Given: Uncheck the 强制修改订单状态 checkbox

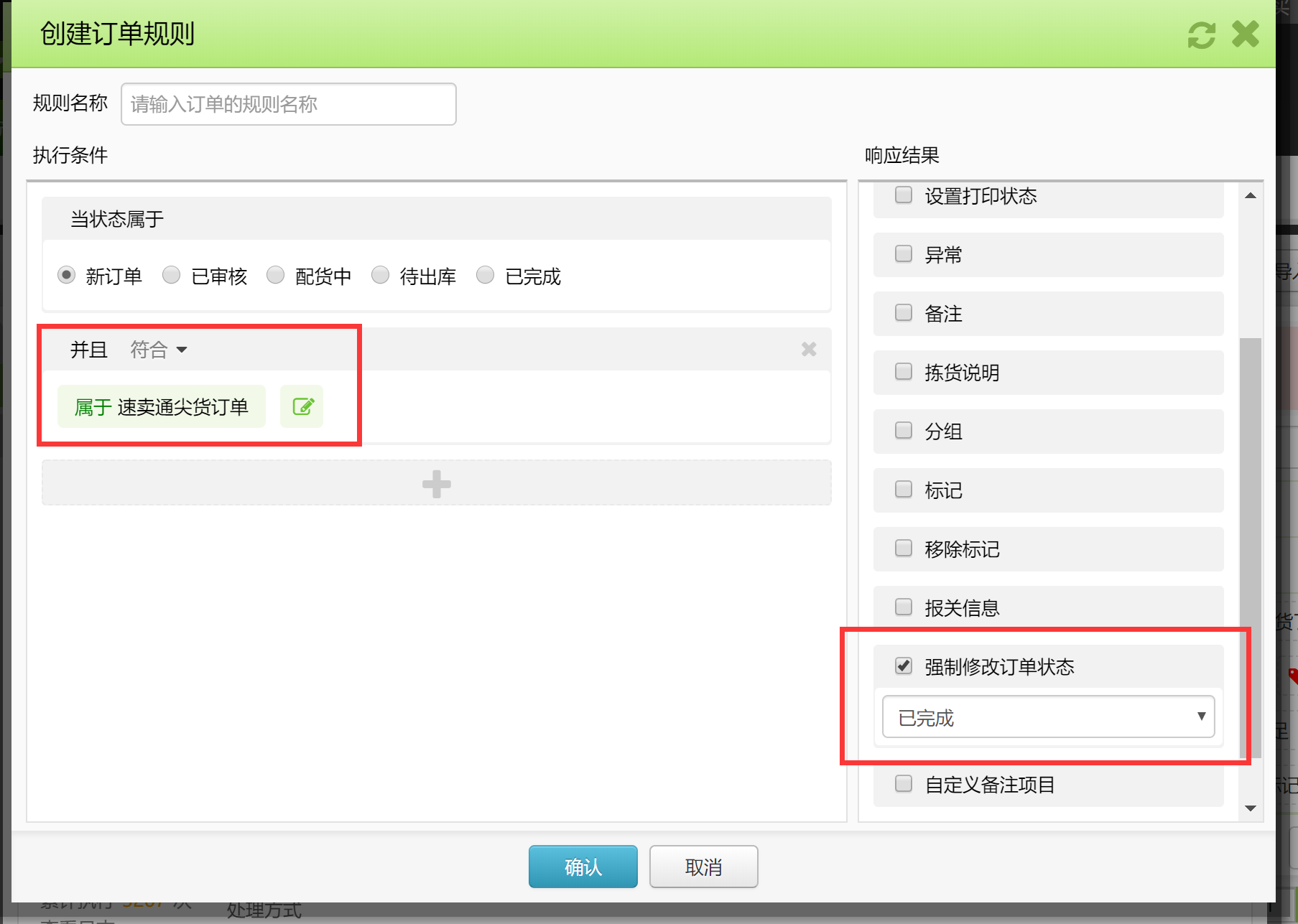Looking at the screenshot, I should [x=904, y=666].
